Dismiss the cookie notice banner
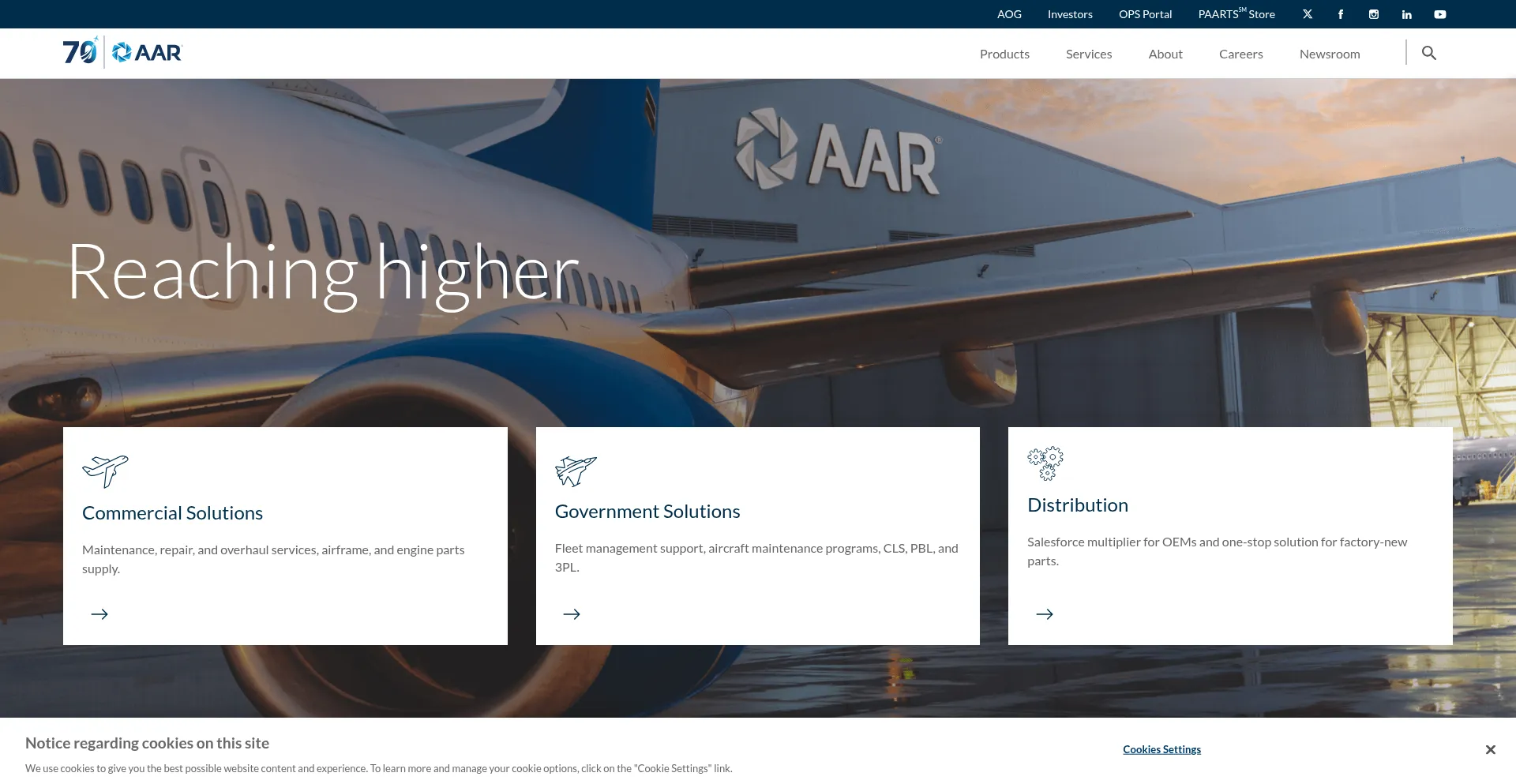Image resolution: width=1516 pixels, height=784 pixels. pyautogui.click(x=1490, y=749)
